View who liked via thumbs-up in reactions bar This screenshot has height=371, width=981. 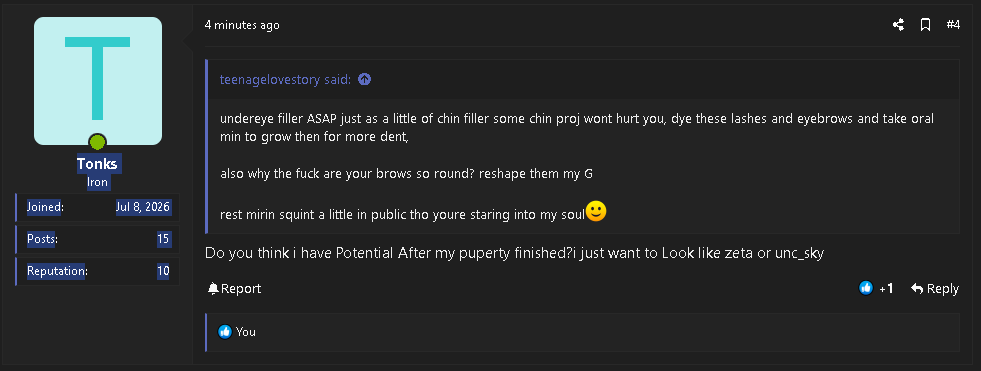tap(225, 332)
